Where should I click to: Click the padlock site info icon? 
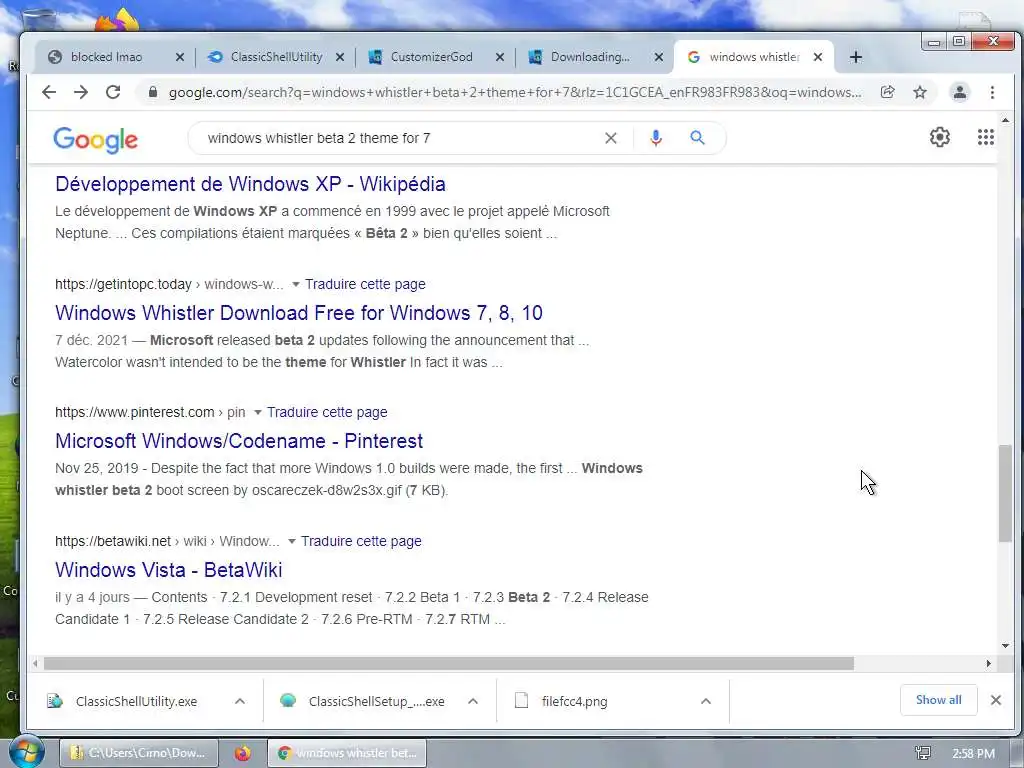point(153,92)
